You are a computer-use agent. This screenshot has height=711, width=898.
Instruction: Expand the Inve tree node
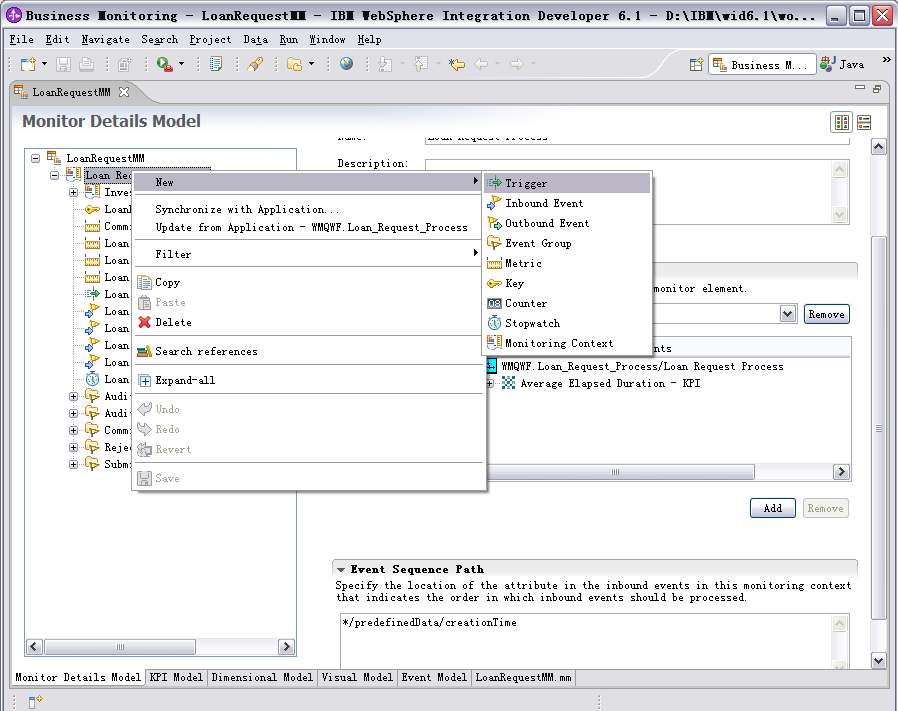(73, 193)
